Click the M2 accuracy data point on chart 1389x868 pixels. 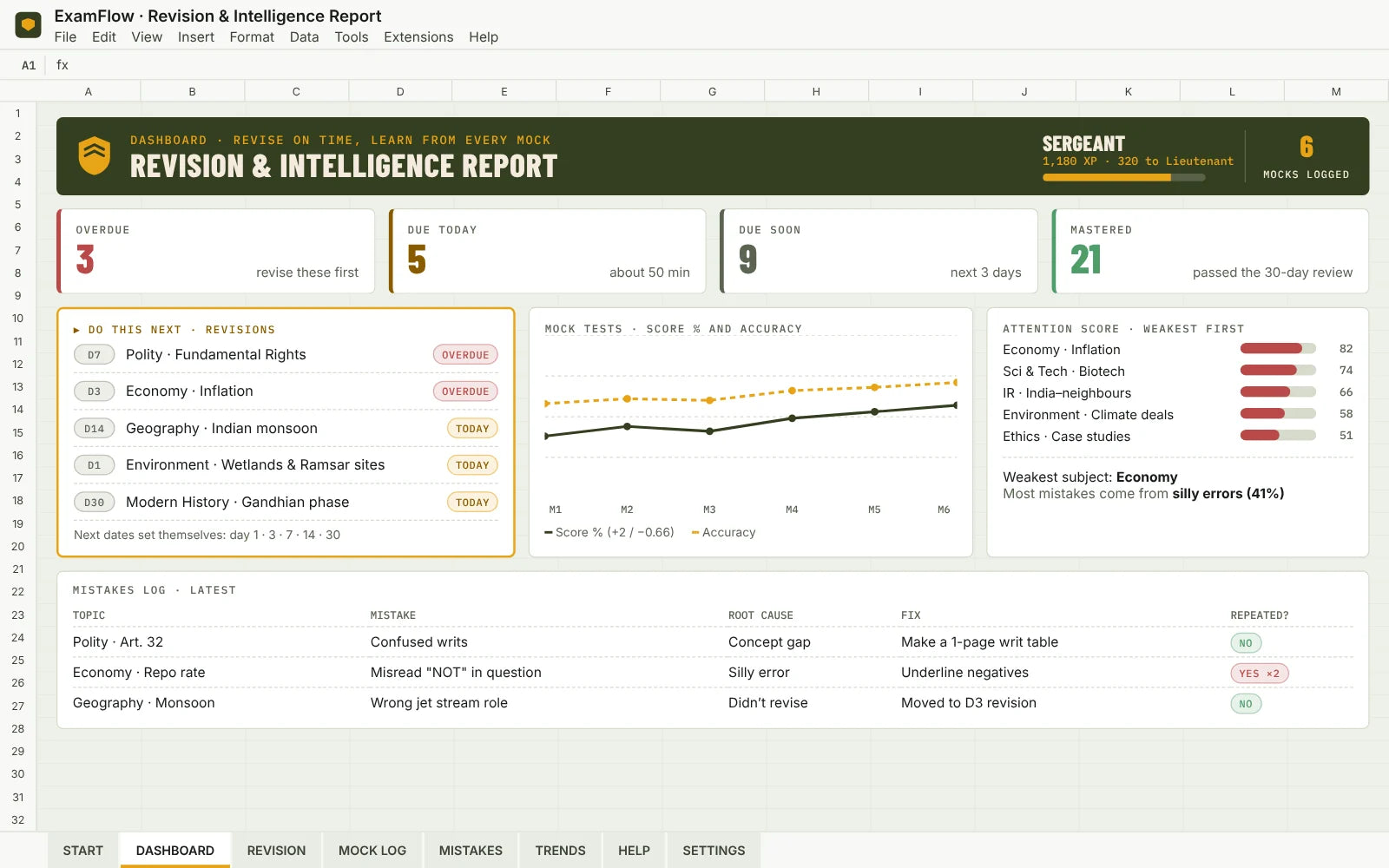[x=627, y=398]
